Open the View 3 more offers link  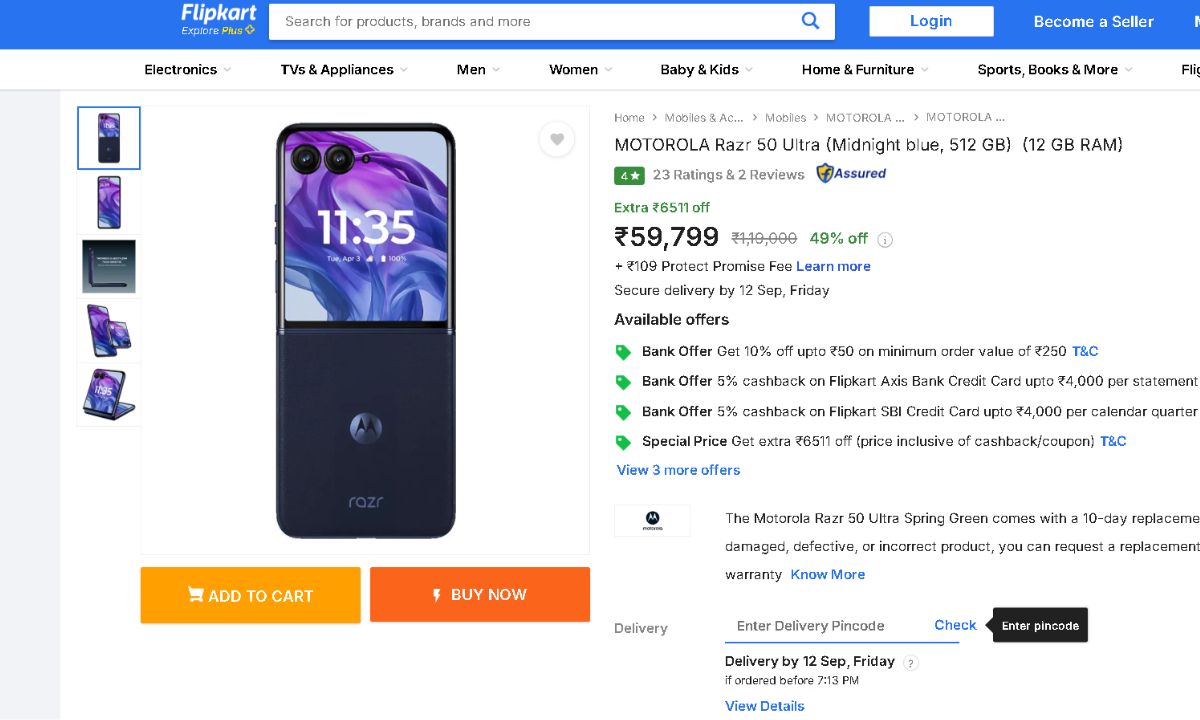(679, 470)
